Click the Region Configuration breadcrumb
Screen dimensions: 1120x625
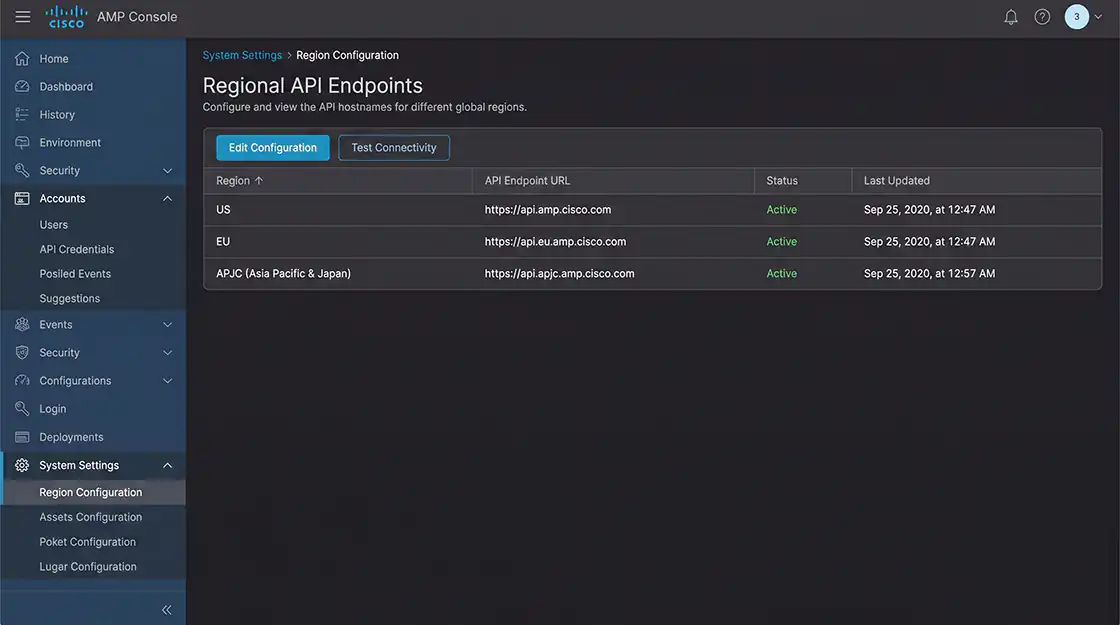(x=347, y=55)
